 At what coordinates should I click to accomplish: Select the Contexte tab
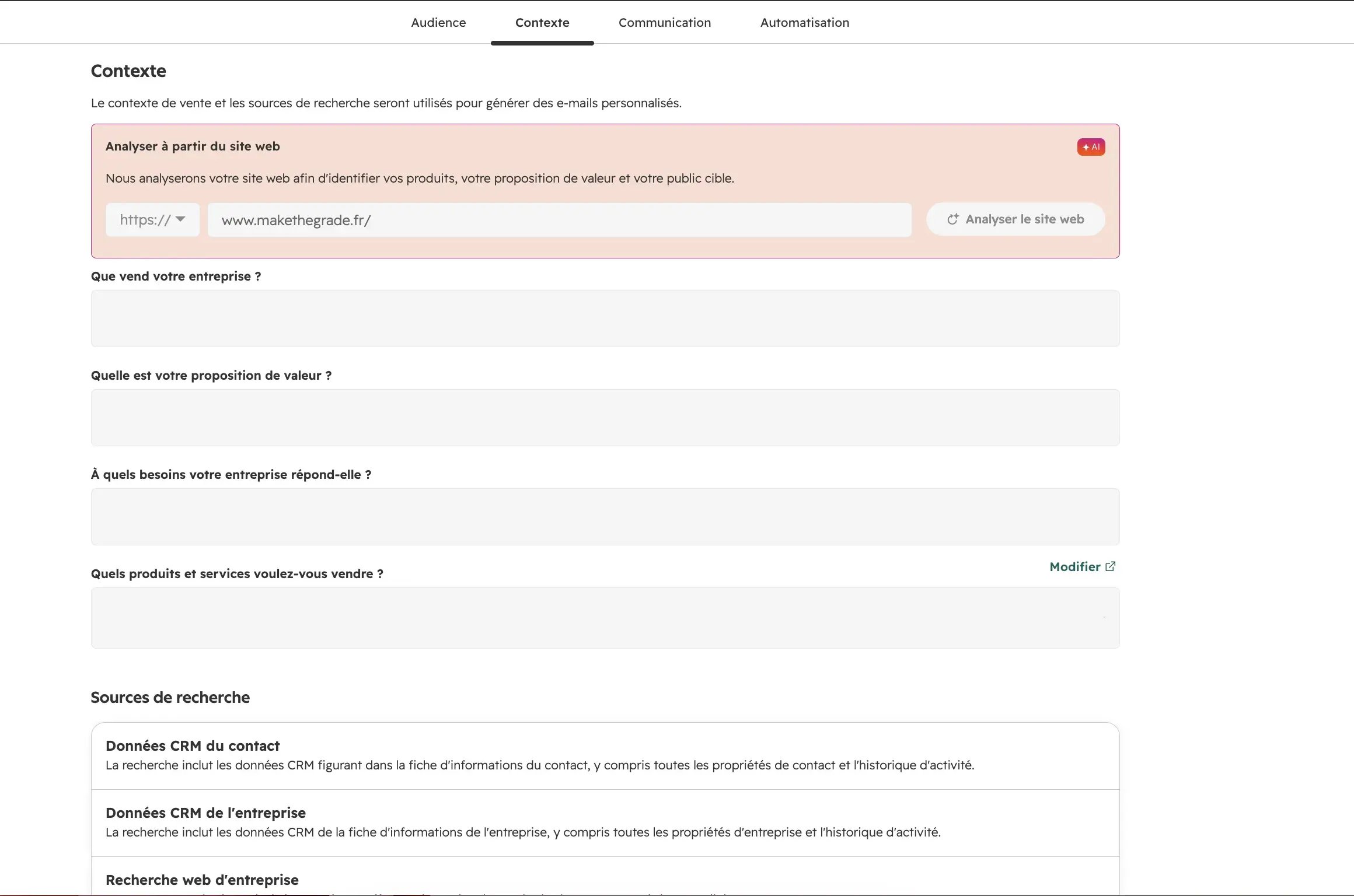542,23
